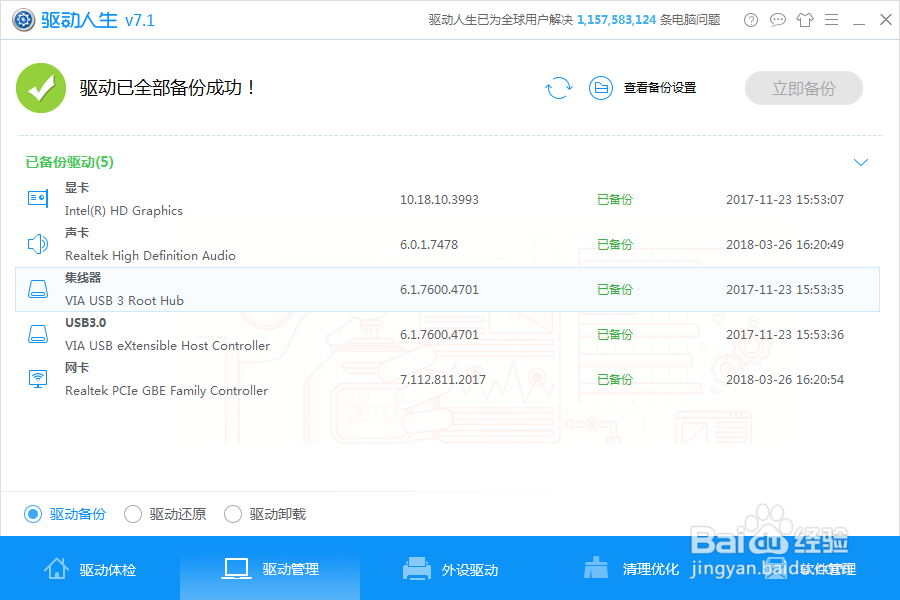Select Intel(R) HD Graphics driver name
Screen dimensions: 900x600
point(124,211)
